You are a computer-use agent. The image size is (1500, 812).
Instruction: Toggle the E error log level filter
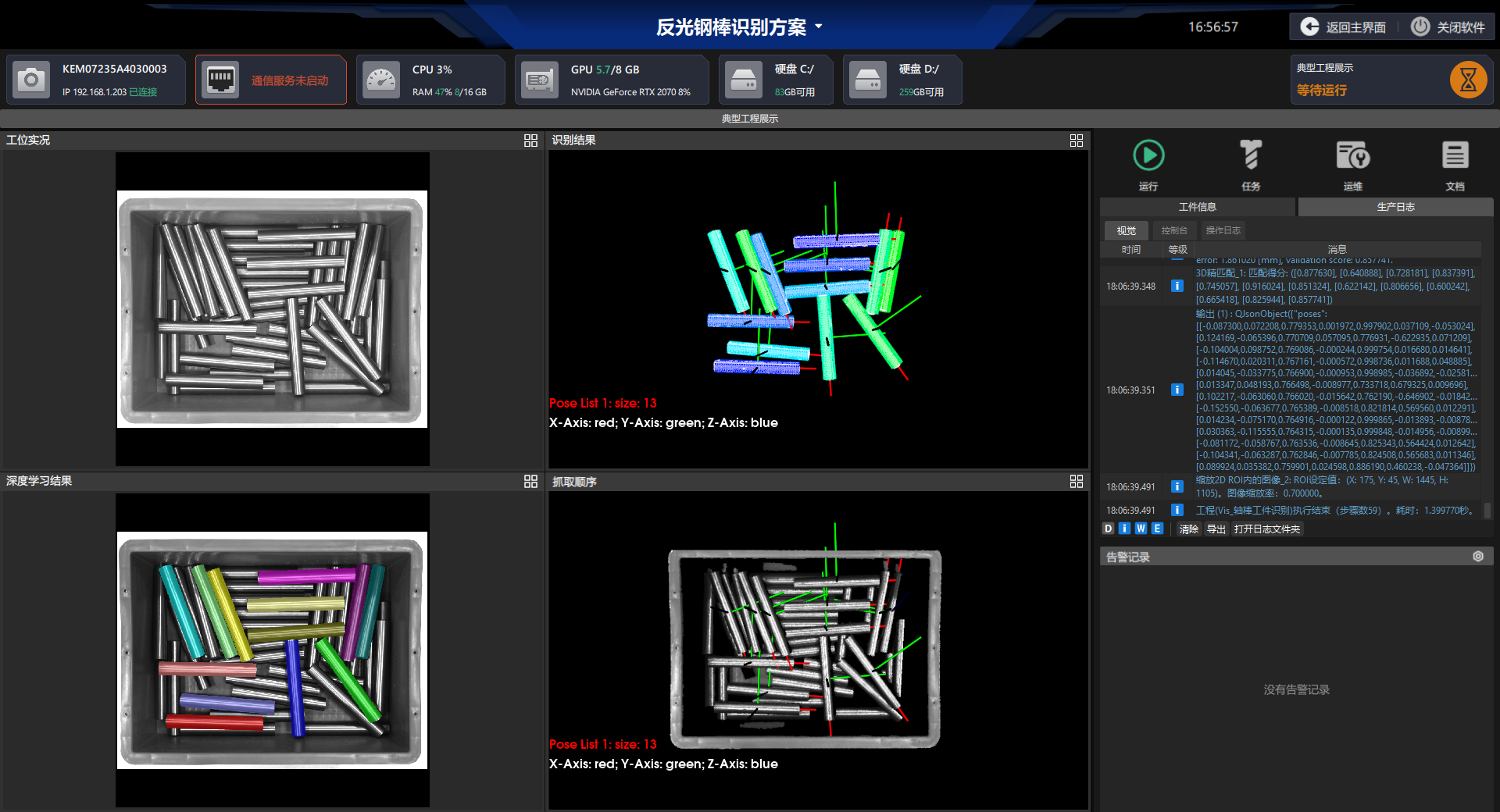[1157, 529]
